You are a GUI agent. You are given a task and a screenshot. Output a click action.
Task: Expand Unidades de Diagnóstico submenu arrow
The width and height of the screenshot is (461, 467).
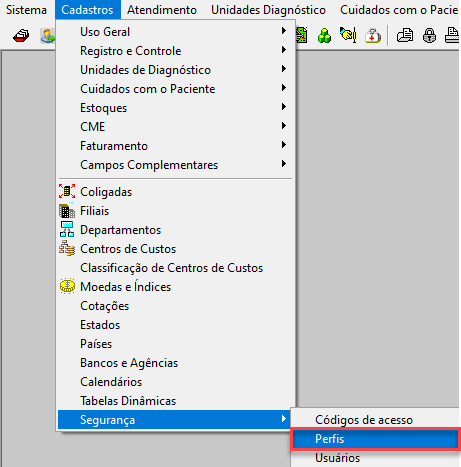tap(284, 69)
